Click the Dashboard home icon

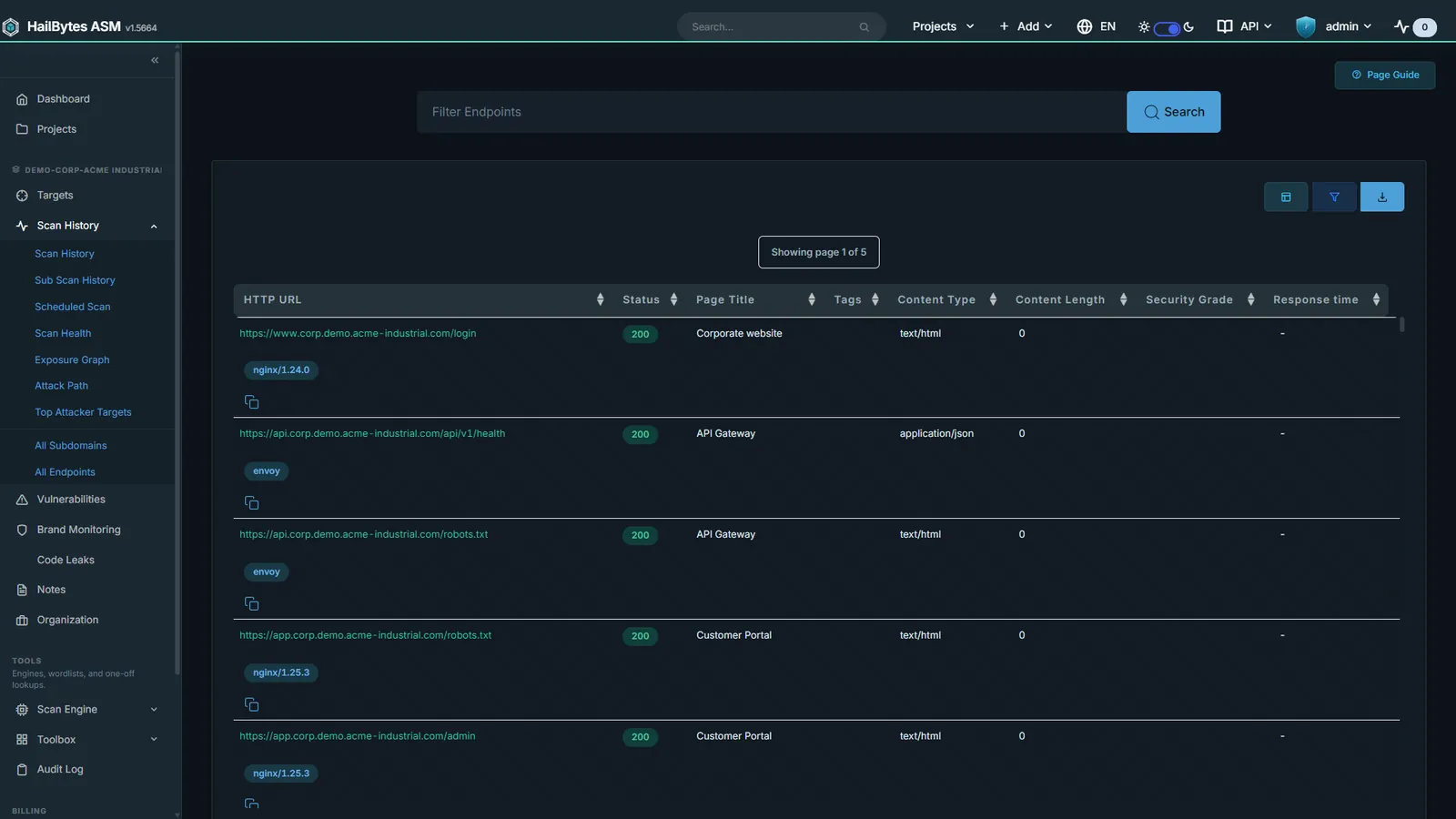(22, 99)
